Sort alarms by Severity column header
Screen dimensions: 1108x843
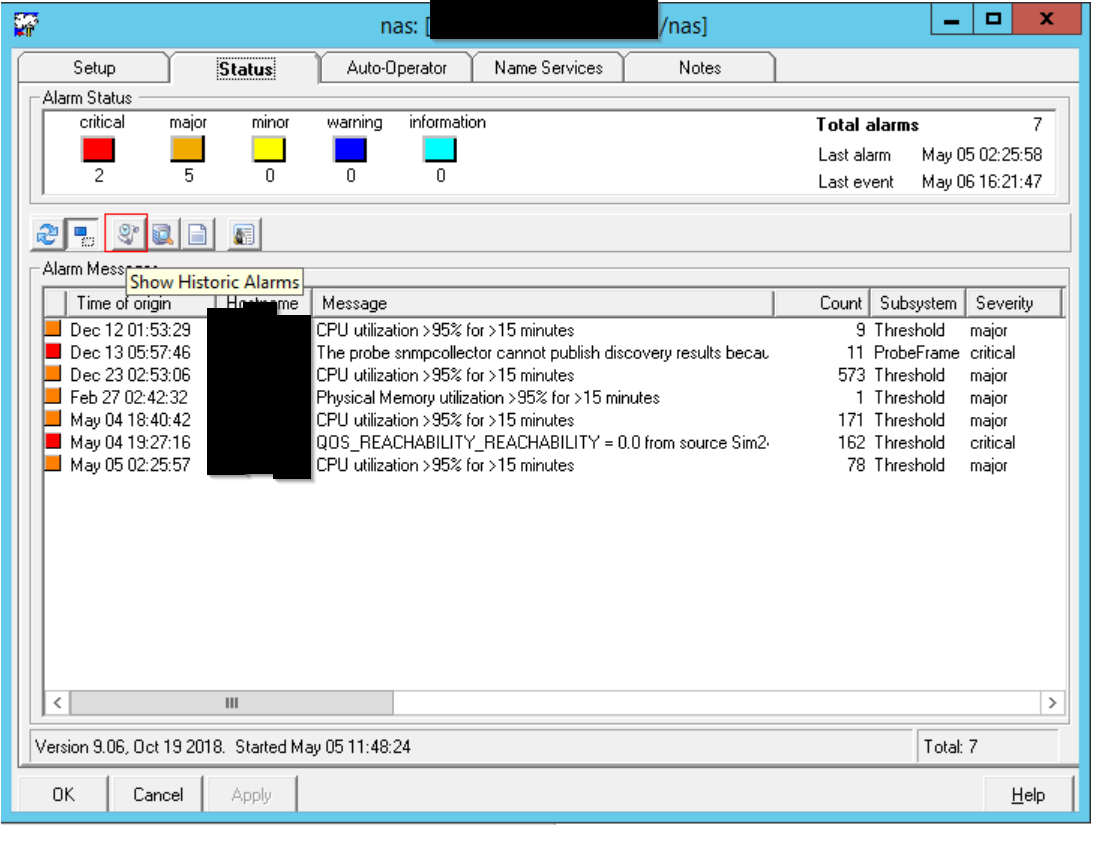[x=1004, y=303]
